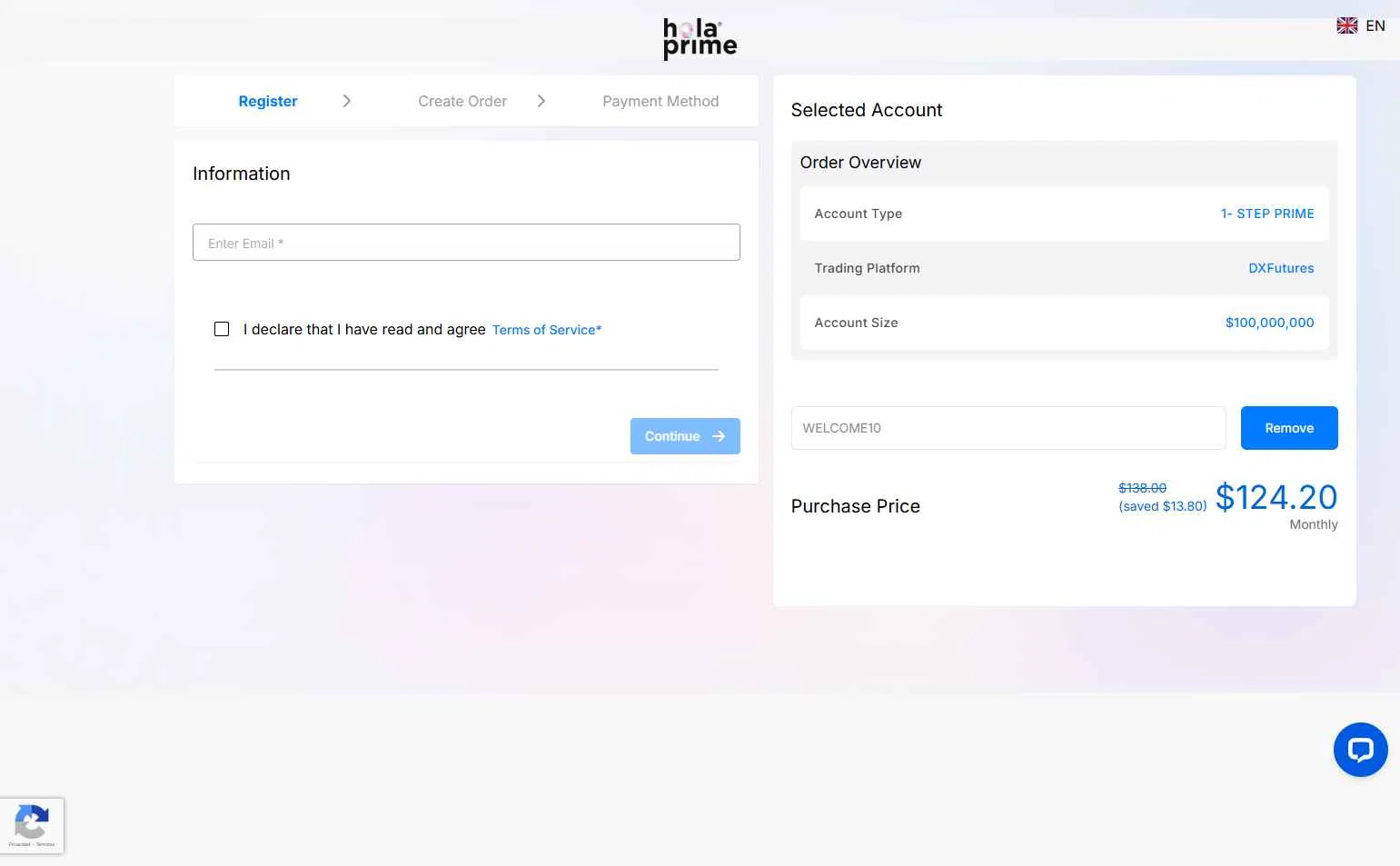Click the $100,000,000 account size value
This screenshot has height=866, width=1400.
[x=1269, y=323]
